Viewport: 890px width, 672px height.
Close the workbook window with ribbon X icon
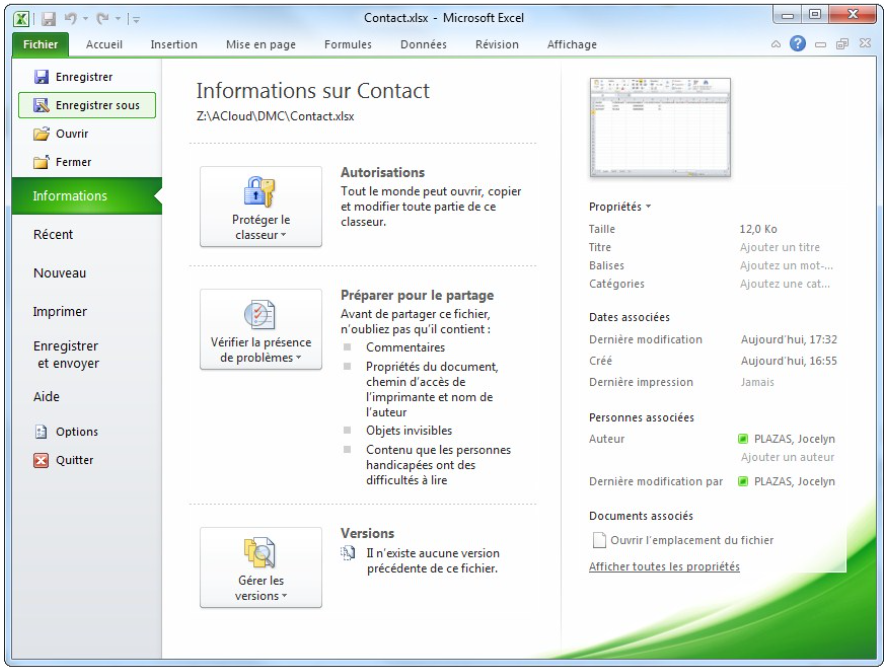tap(864, 43)
